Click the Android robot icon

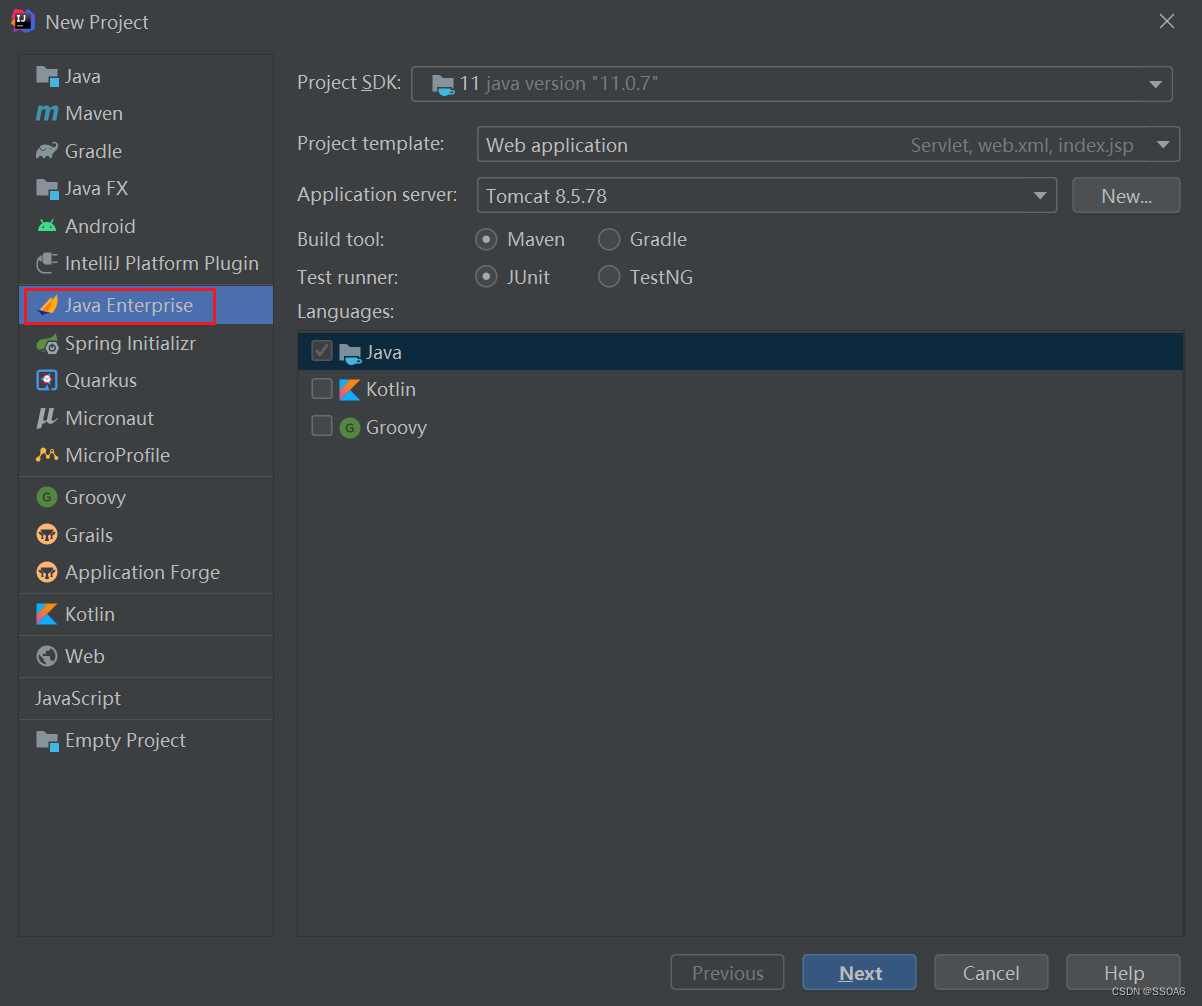47,226
